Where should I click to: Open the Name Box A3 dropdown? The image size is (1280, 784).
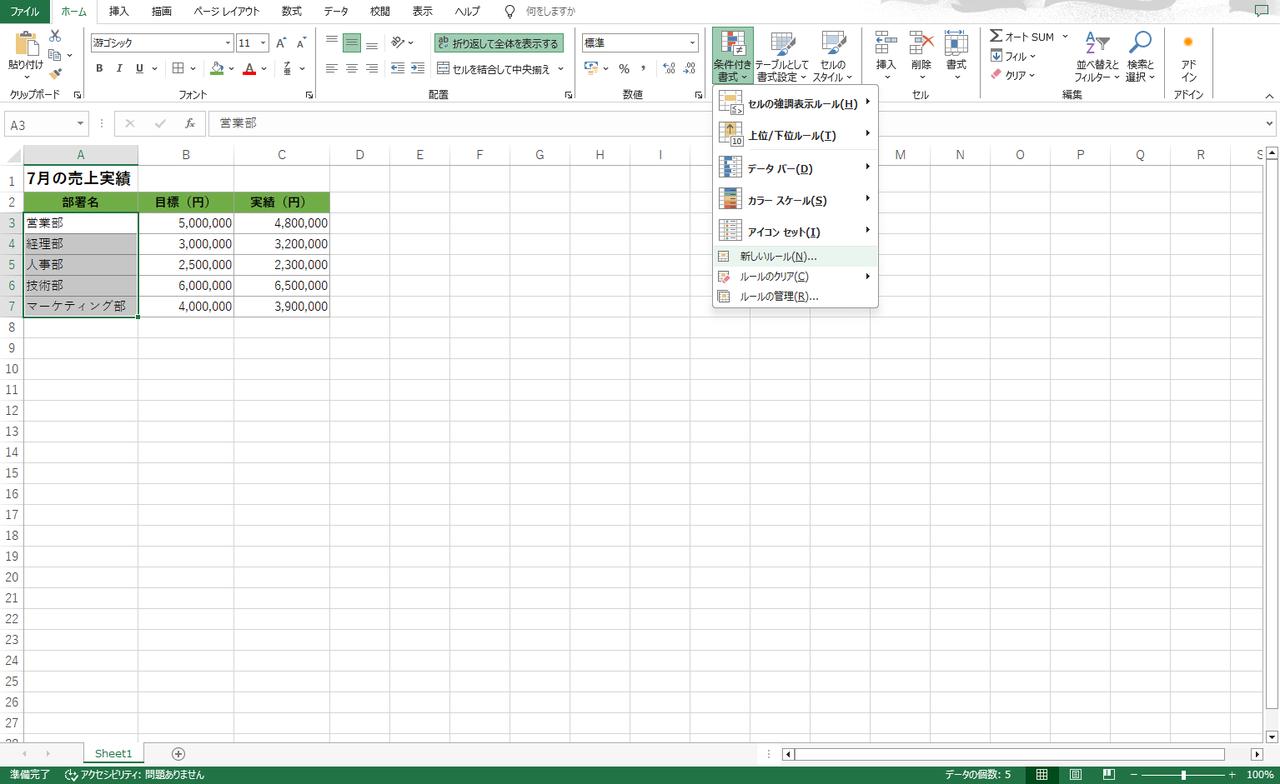pos(80,124)
